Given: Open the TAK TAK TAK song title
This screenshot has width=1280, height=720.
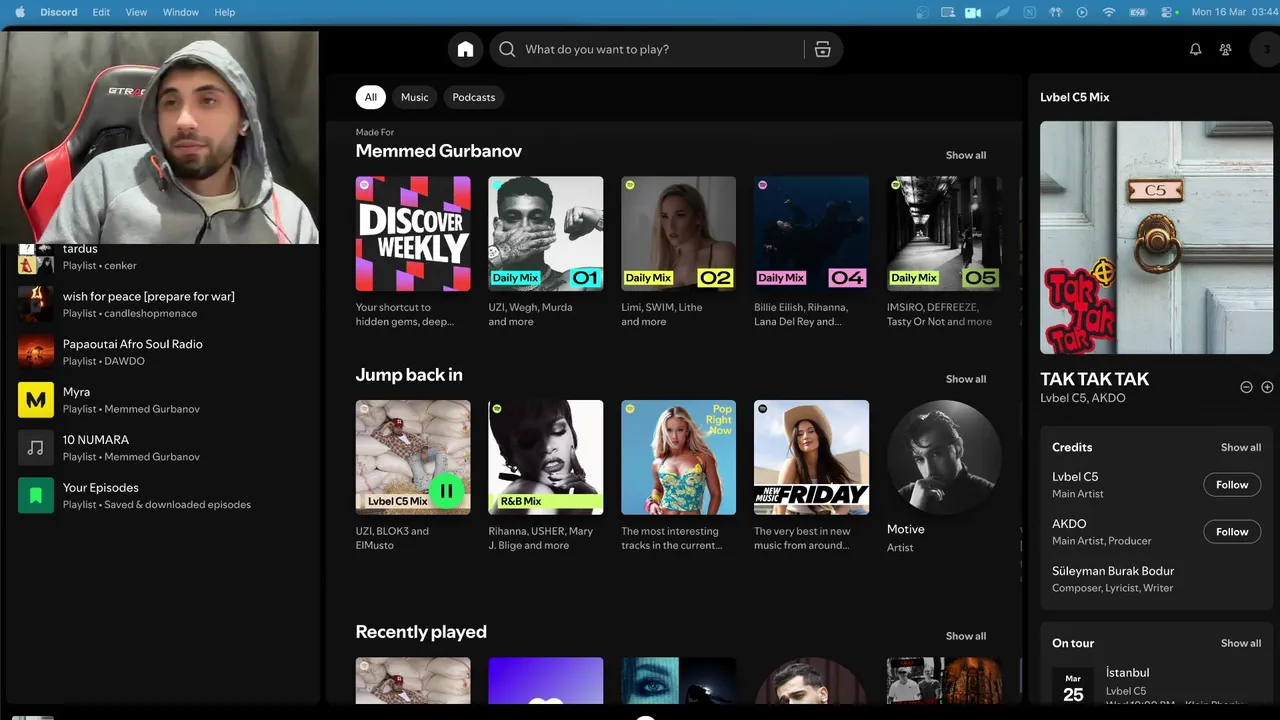Looking at the screenshot, I should (1094, 379).
